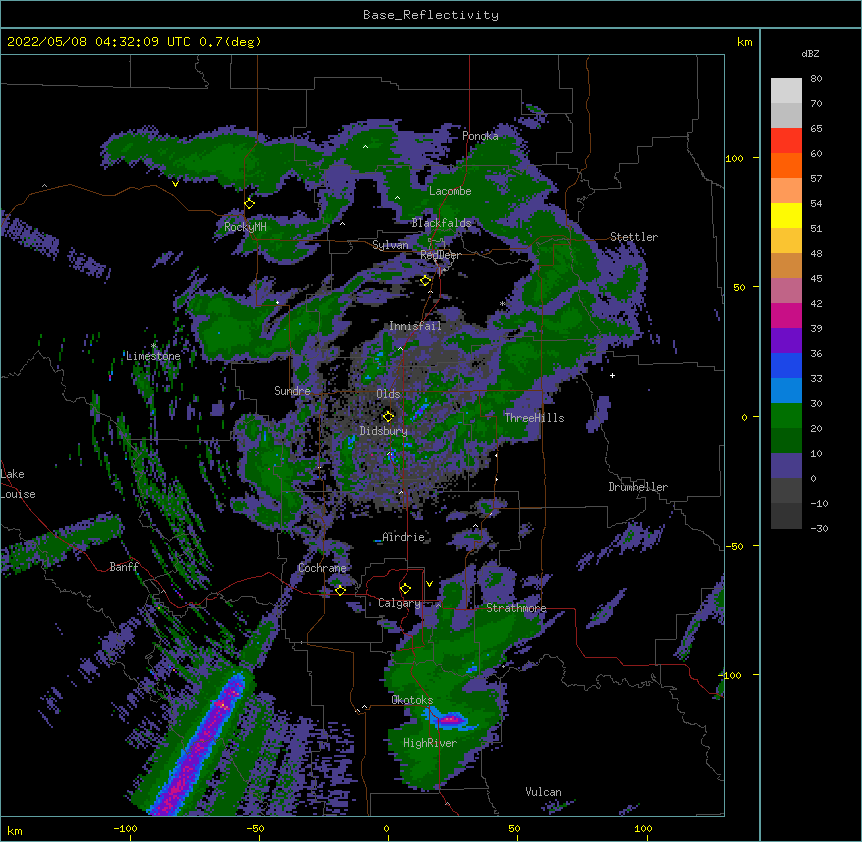The image size is (862, 842).
Task: Click the Strathmore label
Action: click(x=516, y=608)
